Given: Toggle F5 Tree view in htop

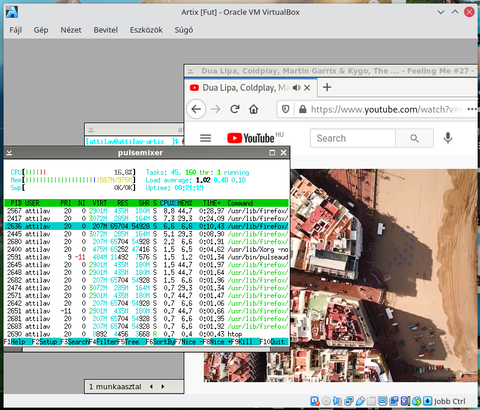Looking at the screenshot, I should pyautogui.click(x=132, y=342).
